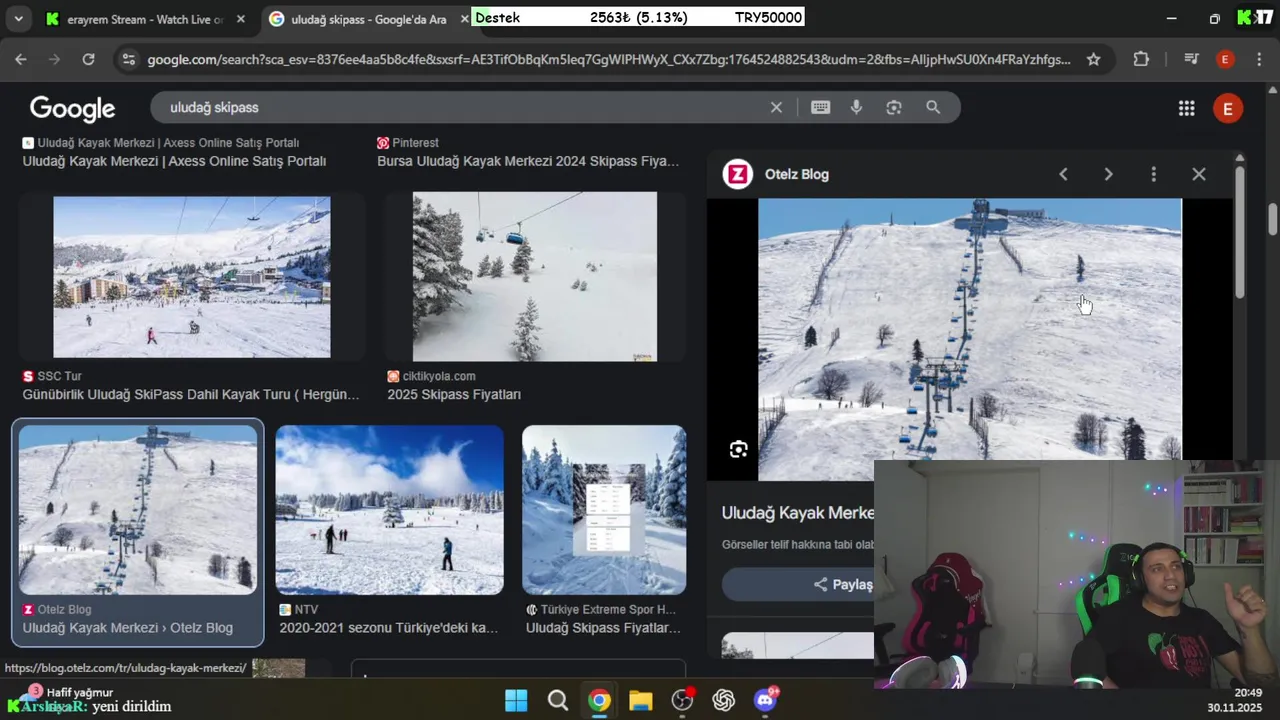Click the preview panel scrollbar
This screenshot has width=1280, height=720.
[1240, 232]
